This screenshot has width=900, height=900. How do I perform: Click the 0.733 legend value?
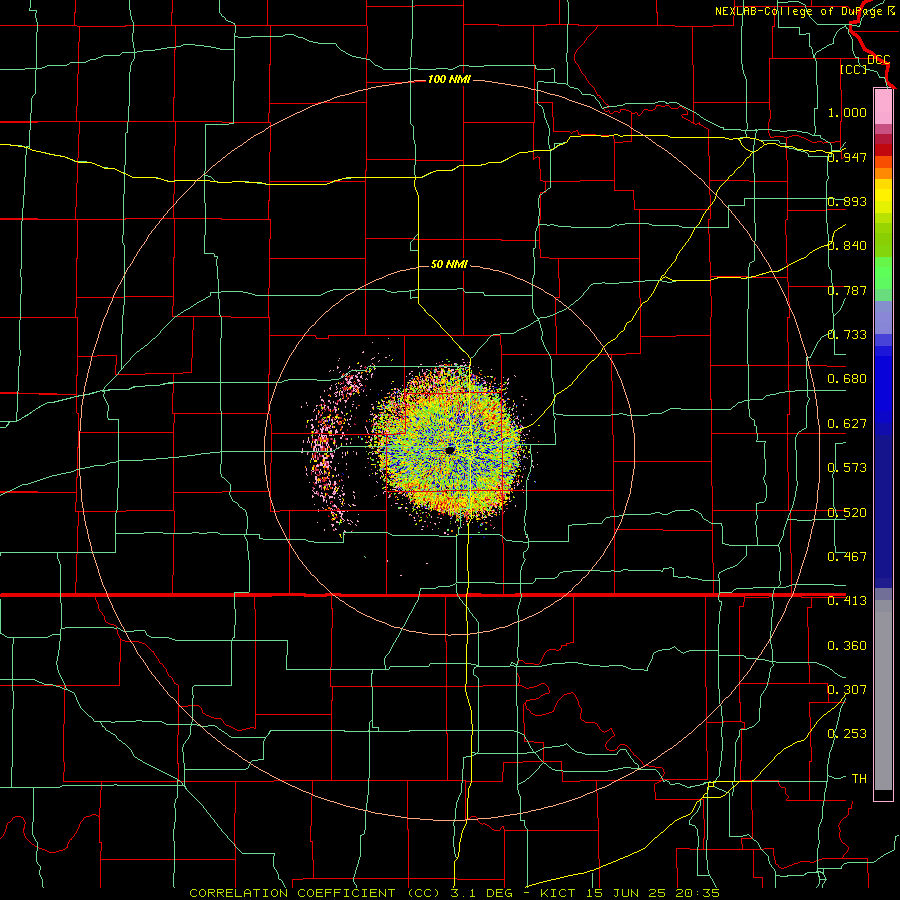(x=847, y=335)
